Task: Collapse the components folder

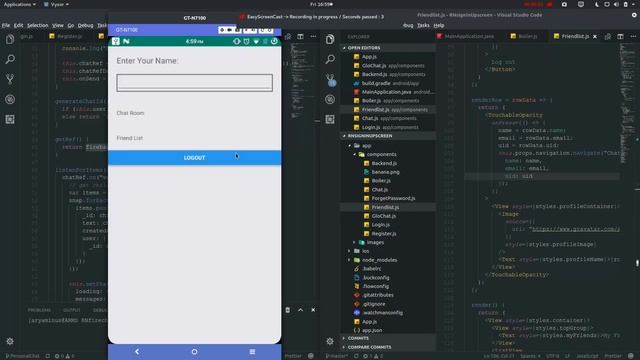Action: pos(381,154)
